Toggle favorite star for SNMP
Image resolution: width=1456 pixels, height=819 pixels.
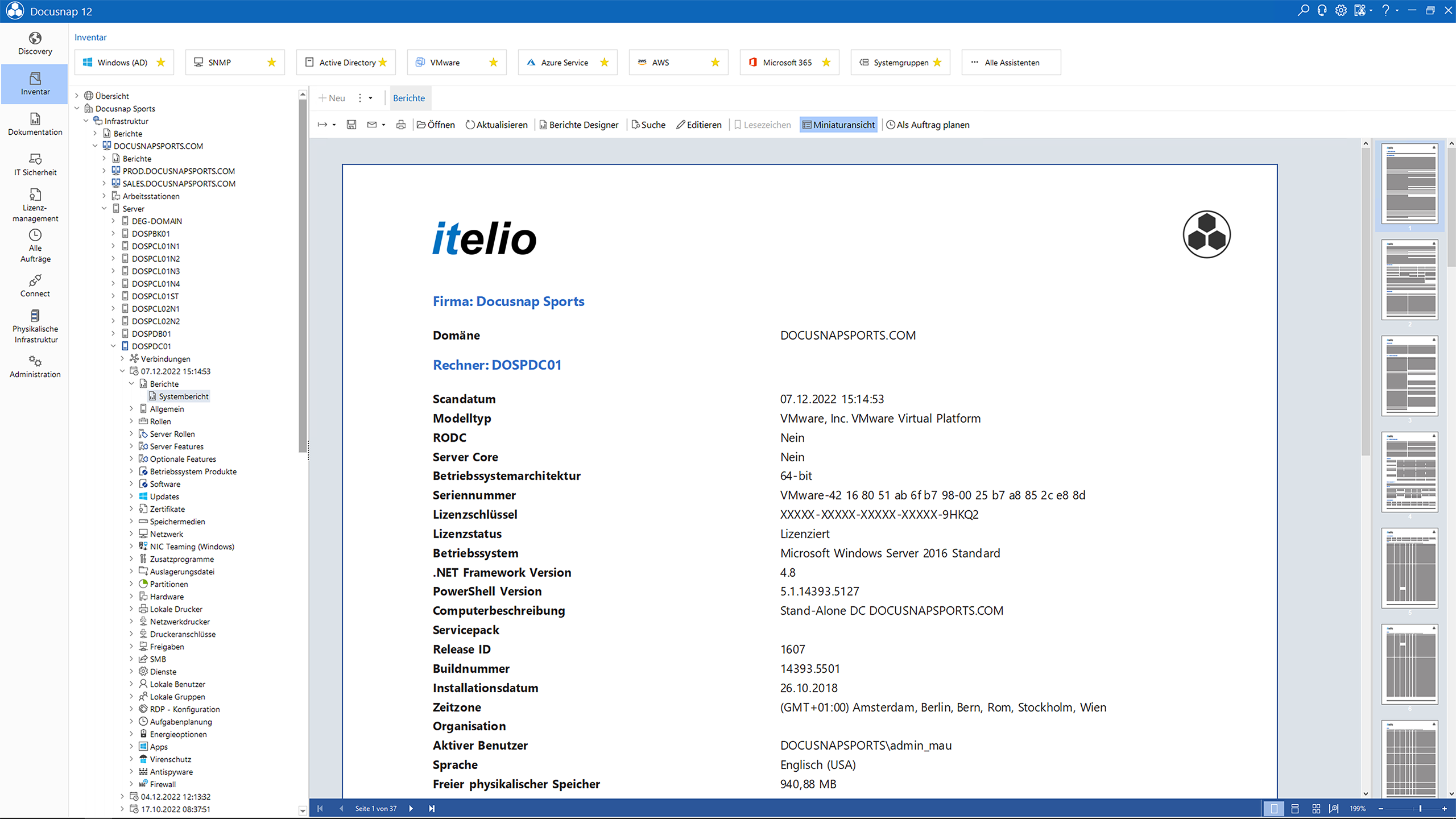[x=272, y=62]
